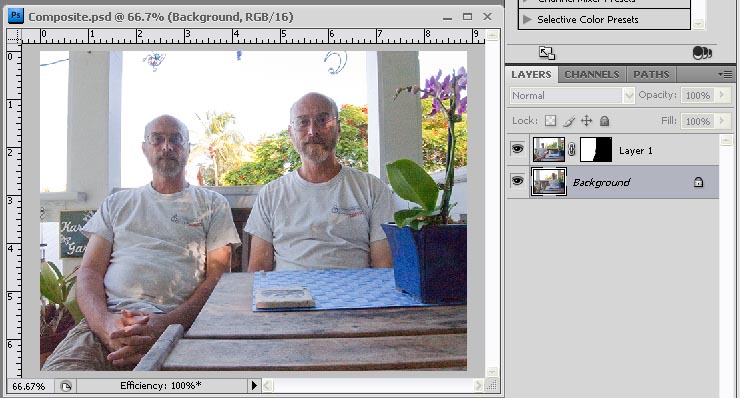Switch to the Channels tab
Viewport: 740px width, 398px height.
point(592,74)
